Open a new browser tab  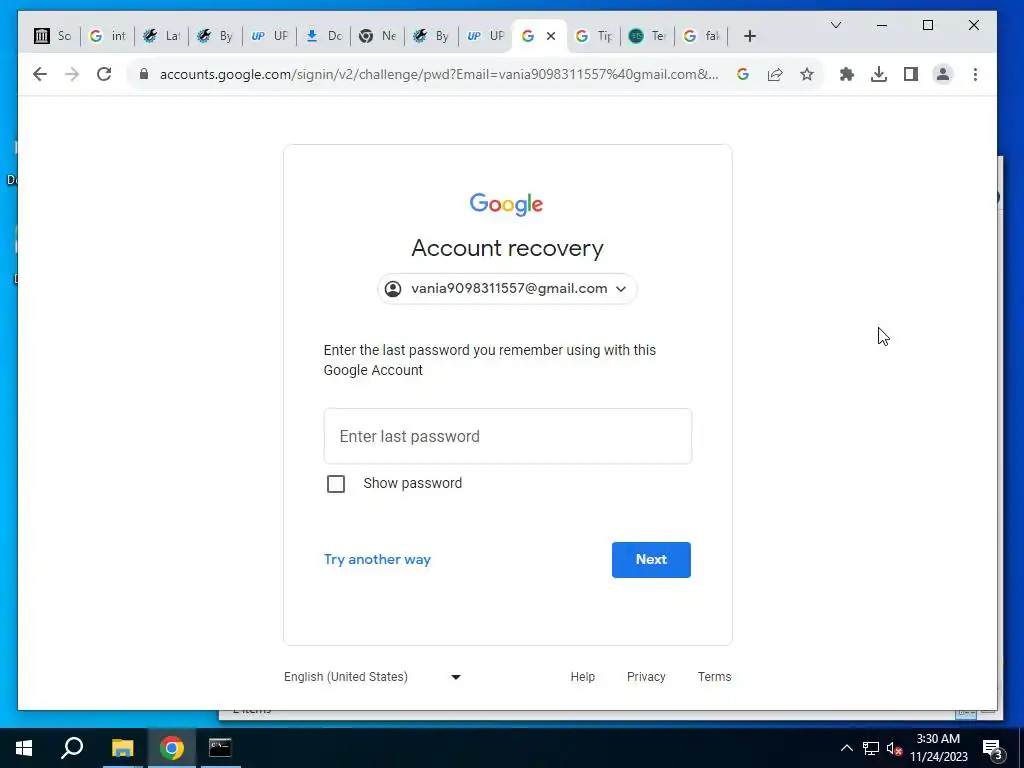click(750, 36)
